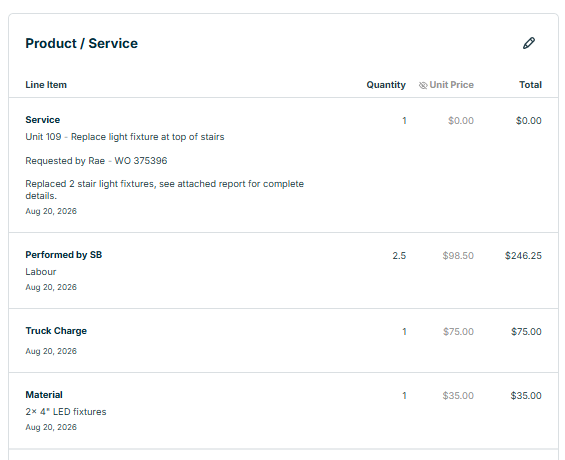Click the 2× 4" LED fixtures description
Image resolution: width=565 pixels, height=460 pixels.
(x=66, y=412)
